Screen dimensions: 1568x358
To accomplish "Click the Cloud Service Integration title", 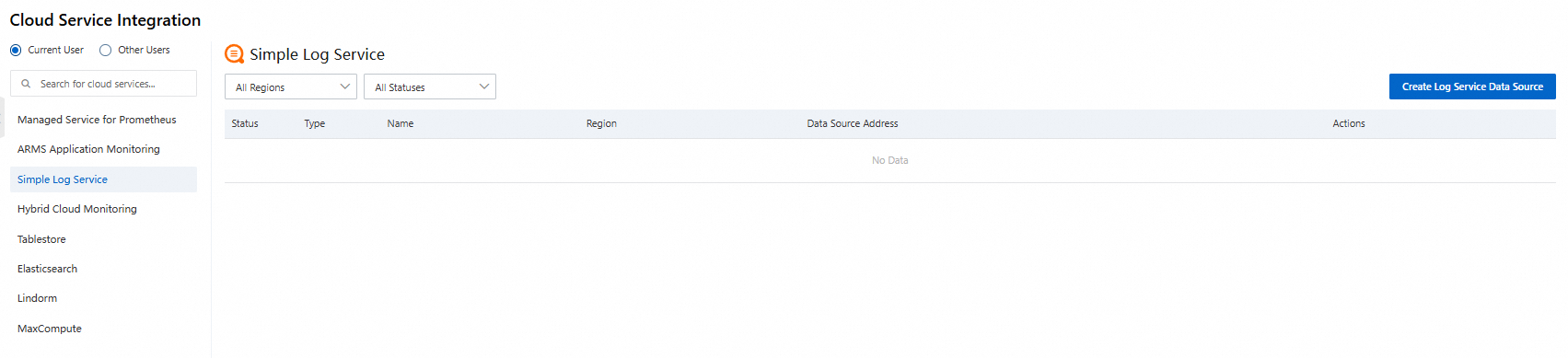I will pyautogui.click(x=105, y=20).
